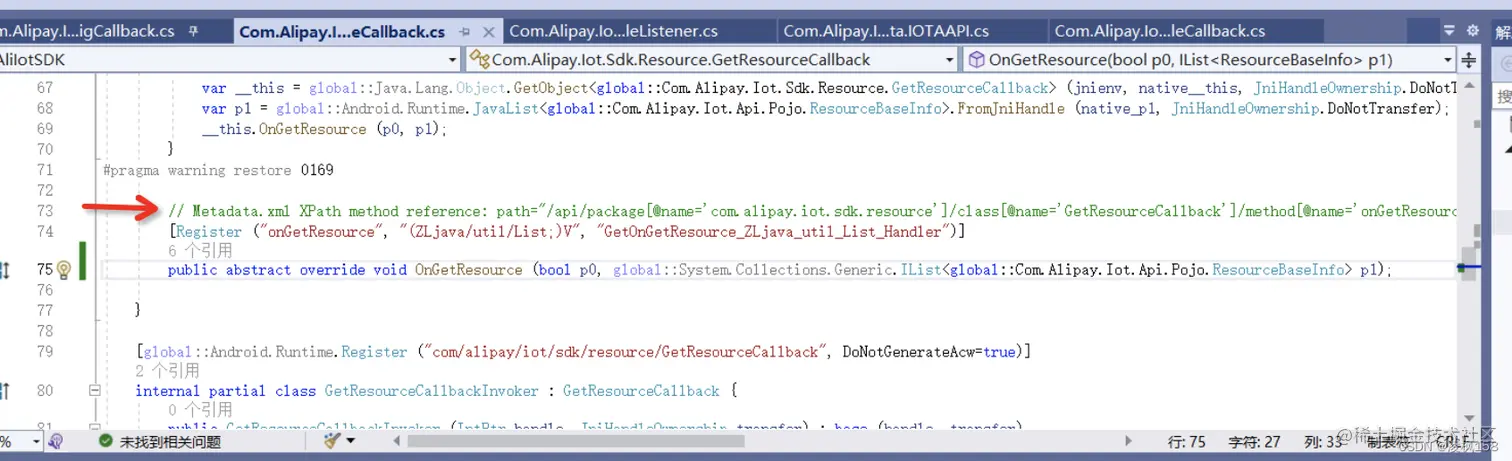Click the green check no-issues status icon
Viewport: 1512px width, 461px height.
tap(106, 441)
